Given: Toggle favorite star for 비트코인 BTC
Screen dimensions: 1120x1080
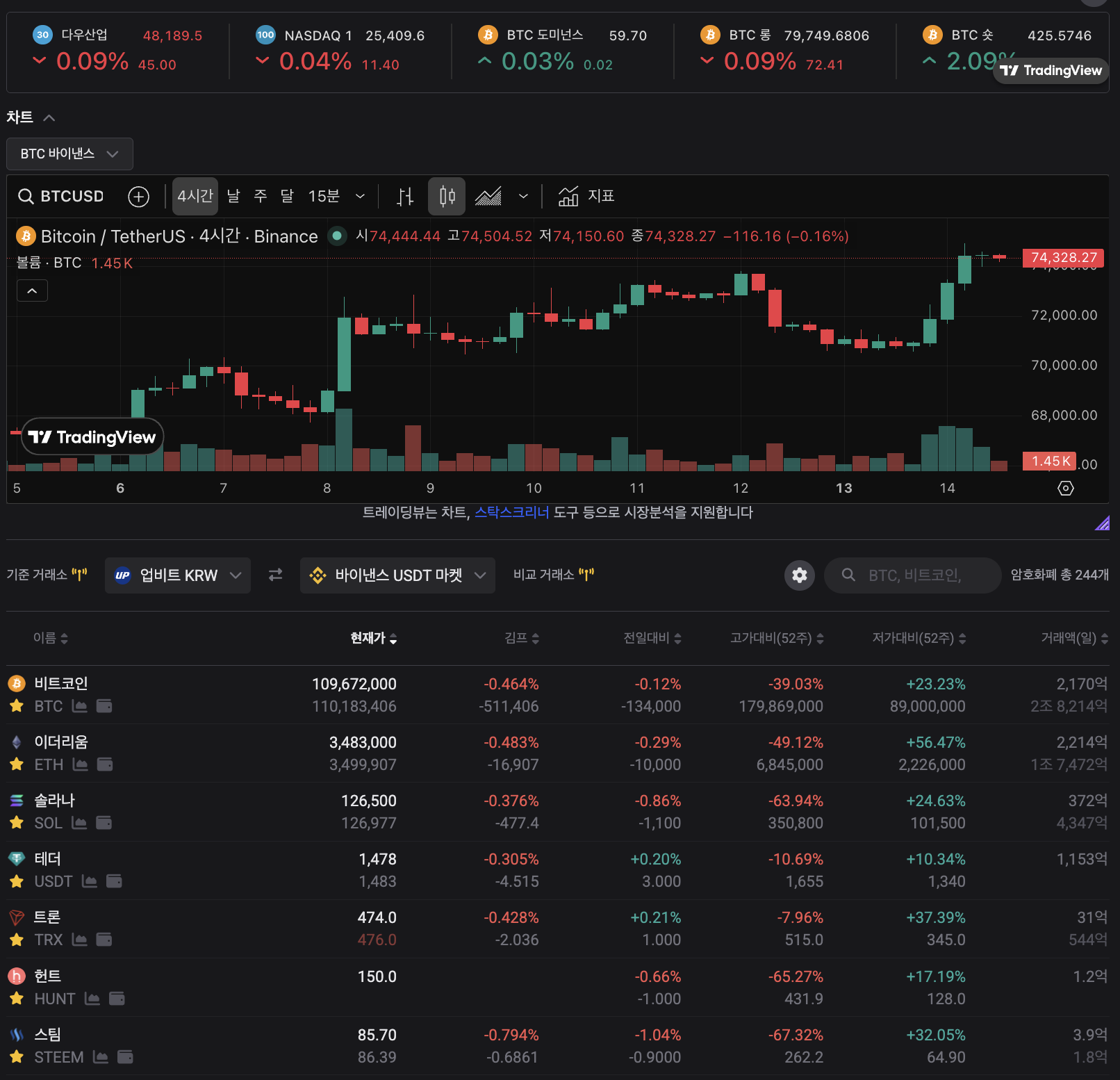Looking at the screenshot, I should [17, 706].
